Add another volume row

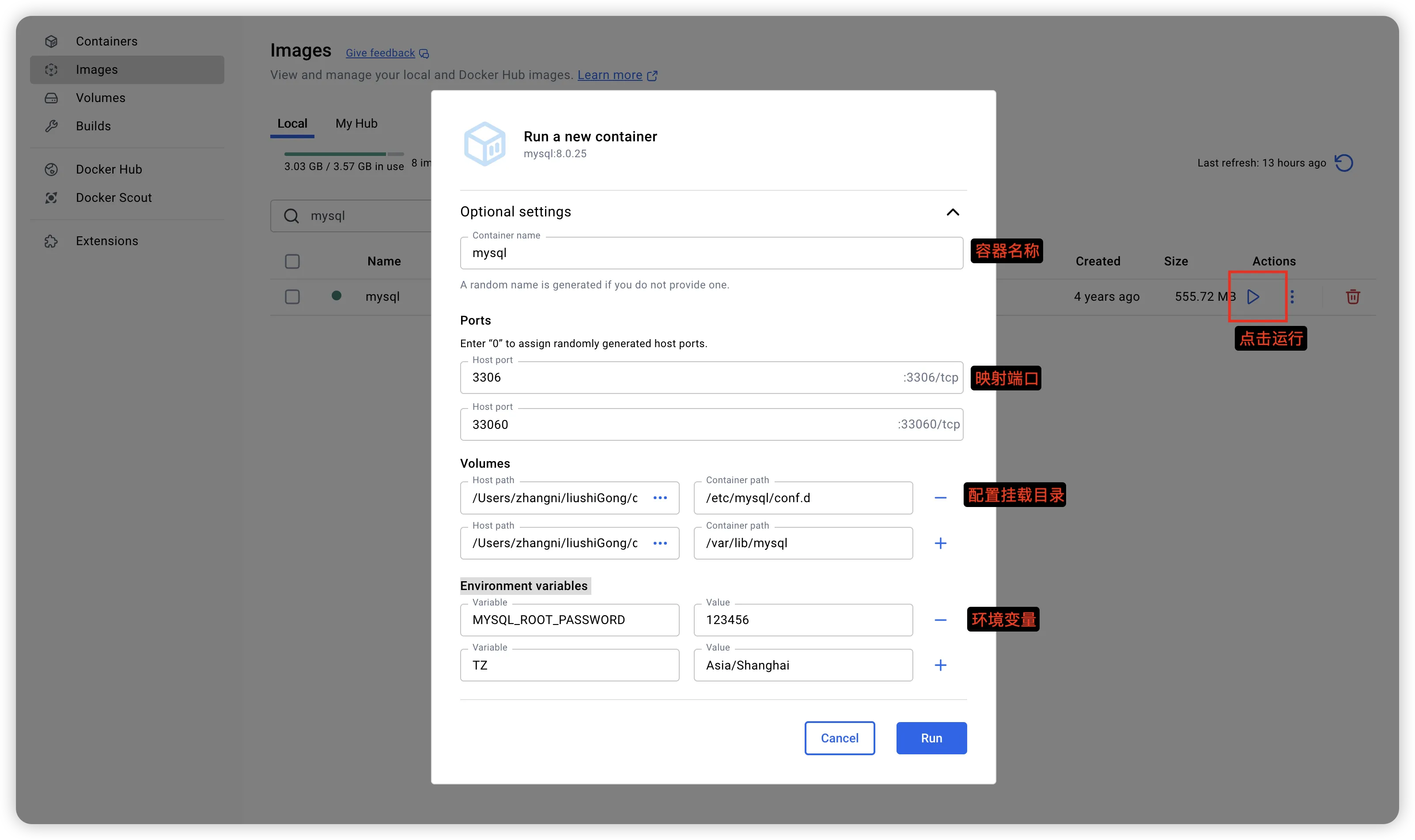940,543
